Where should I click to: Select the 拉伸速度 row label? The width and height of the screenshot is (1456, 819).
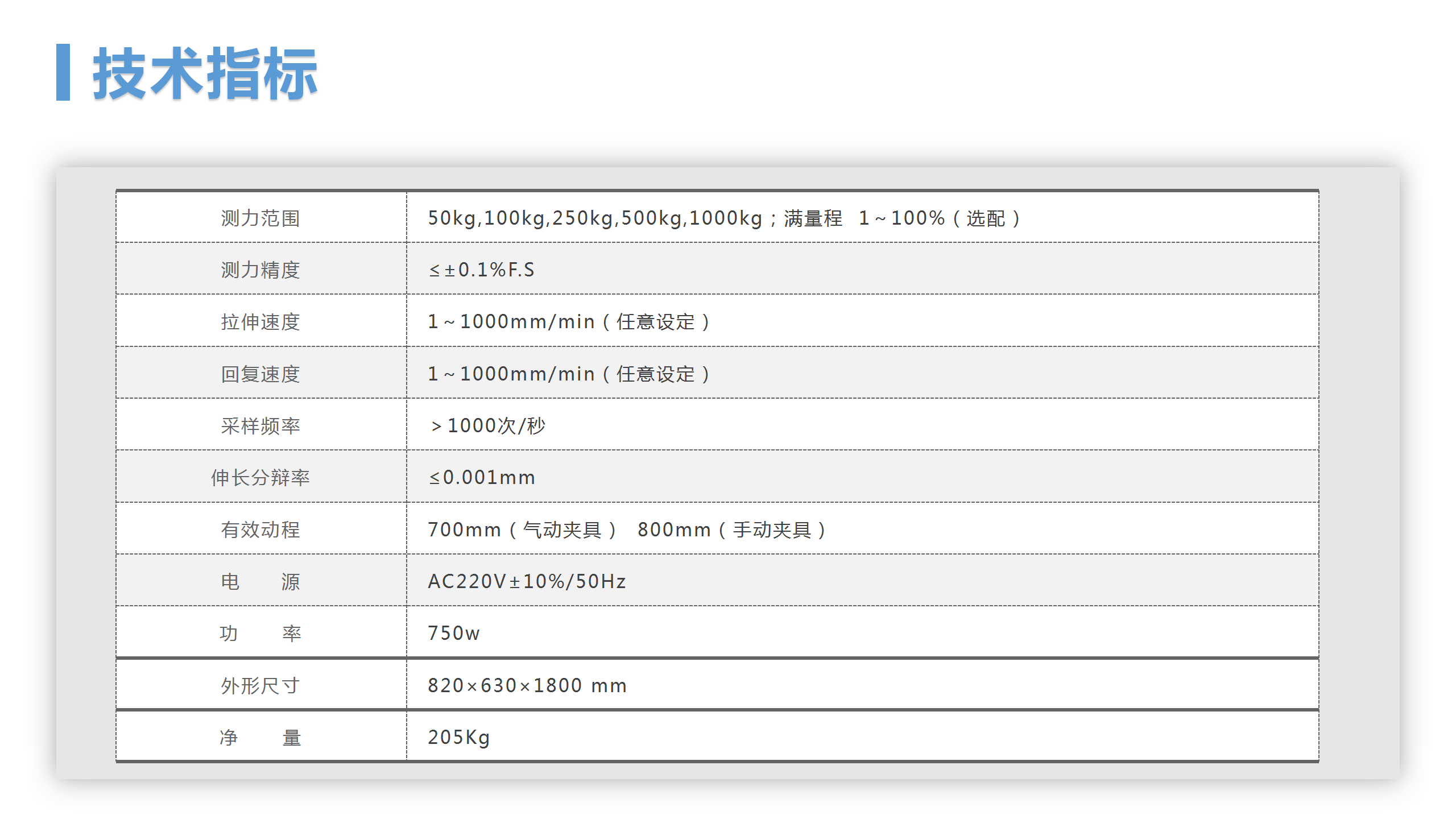(260, 322)
